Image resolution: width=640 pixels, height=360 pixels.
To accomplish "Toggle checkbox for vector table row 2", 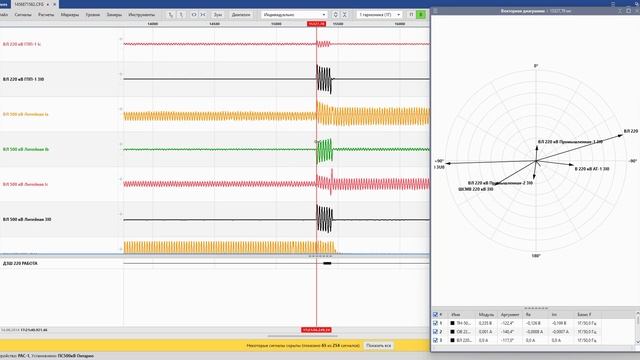I will coord(435,332).
